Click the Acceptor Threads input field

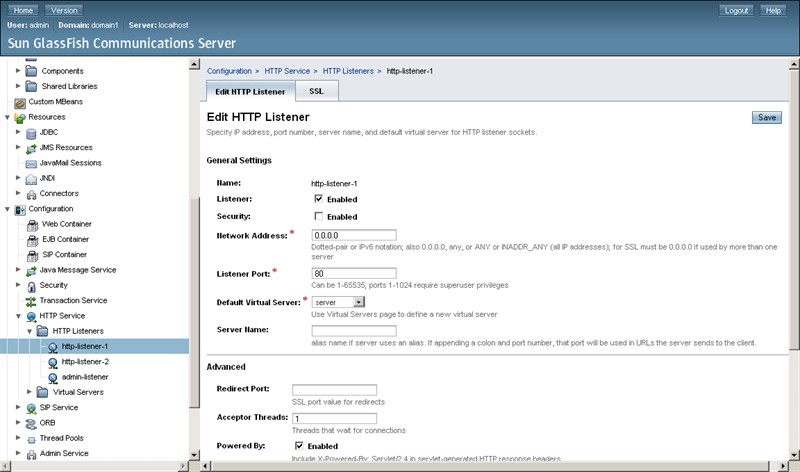[335, 418]
